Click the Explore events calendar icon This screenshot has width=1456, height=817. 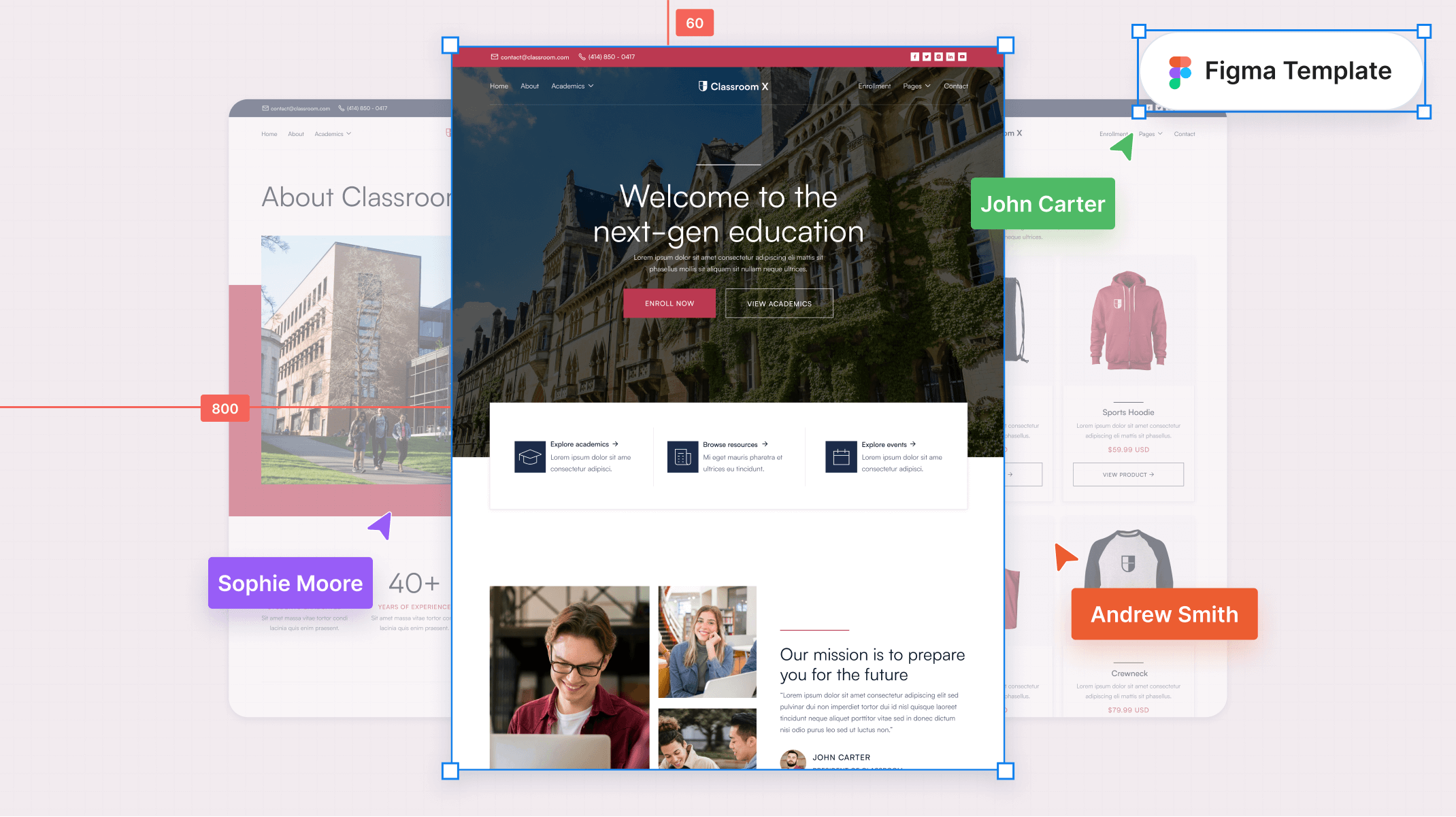(842, 457)
